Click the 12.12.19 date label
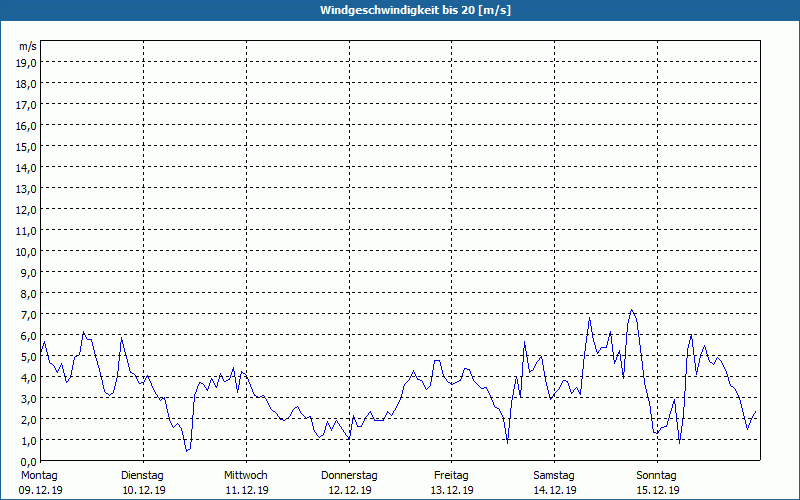The width and height of the screenshot is (800, 500). click(349, 490)
